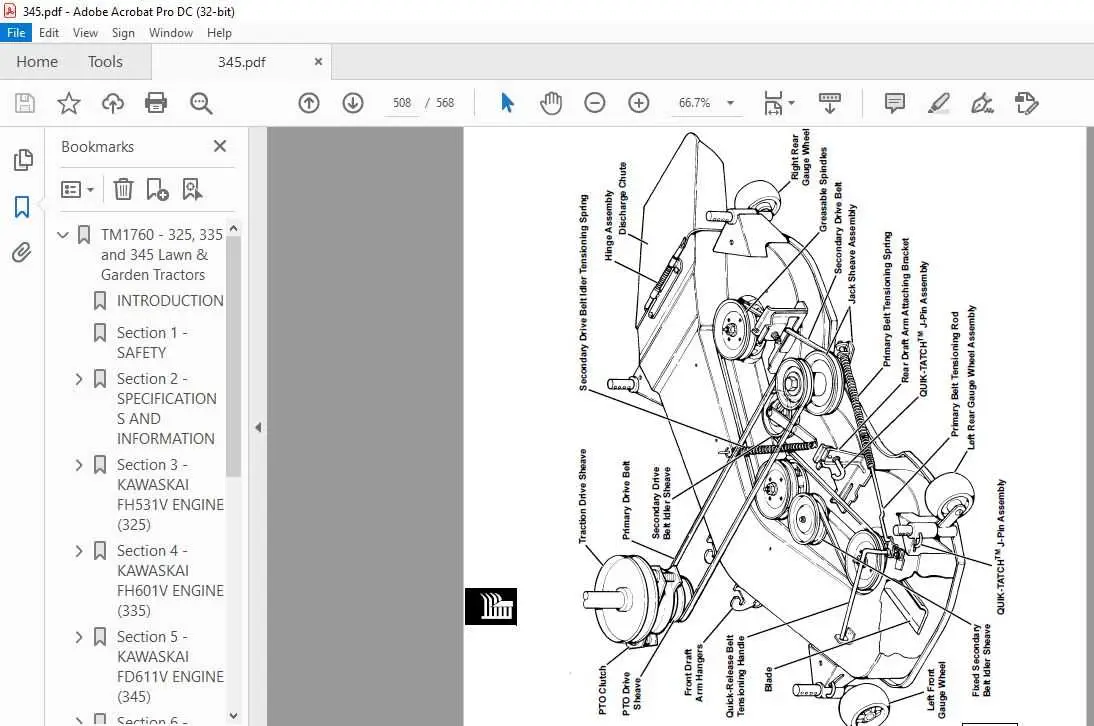Click the upload to cloud icon
Viewport: 1094px width, 726px height.
[112, 103]
